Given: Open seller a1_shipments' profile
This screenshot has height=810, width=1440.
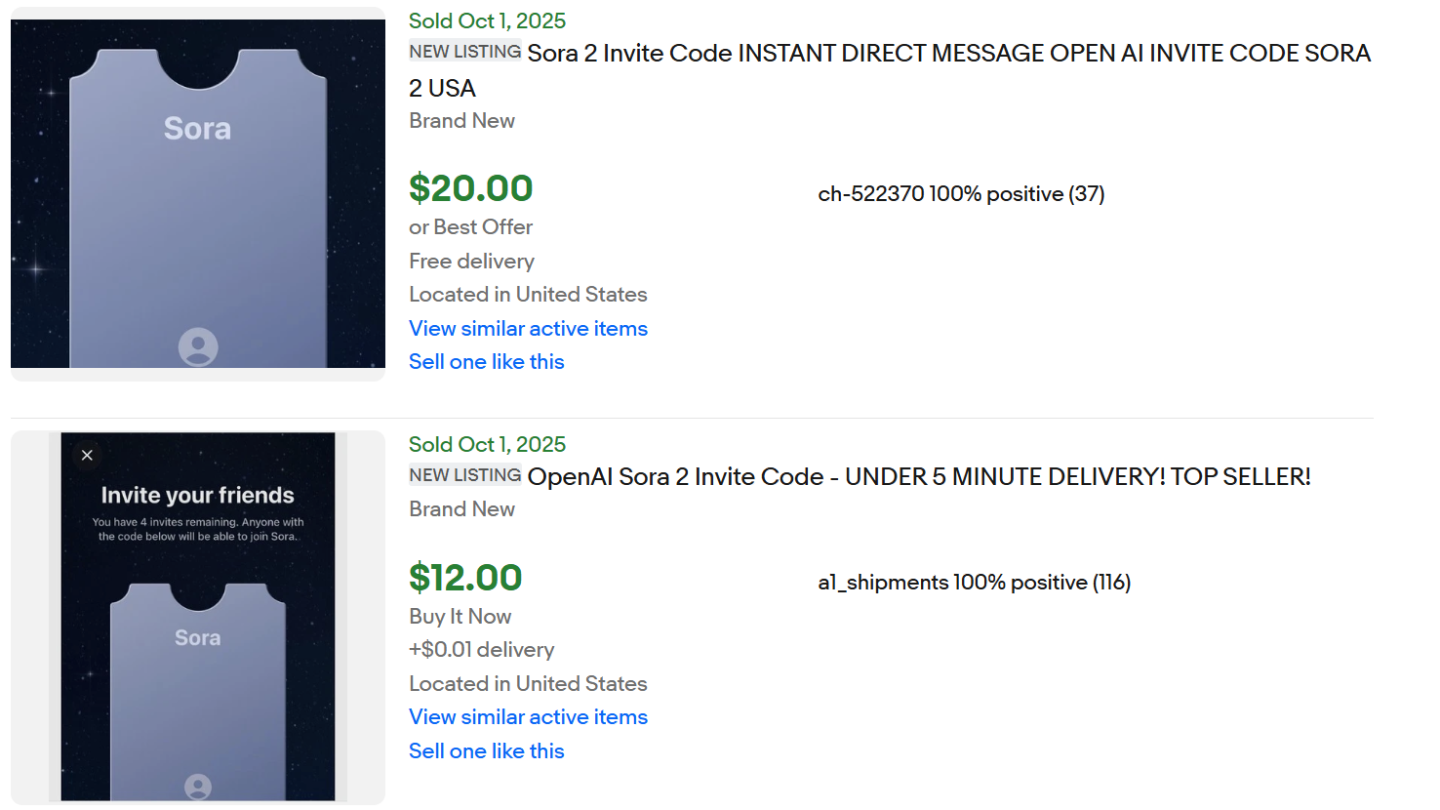Looking at the screenshot, I should pyautogui.click(x=883, y=582).
